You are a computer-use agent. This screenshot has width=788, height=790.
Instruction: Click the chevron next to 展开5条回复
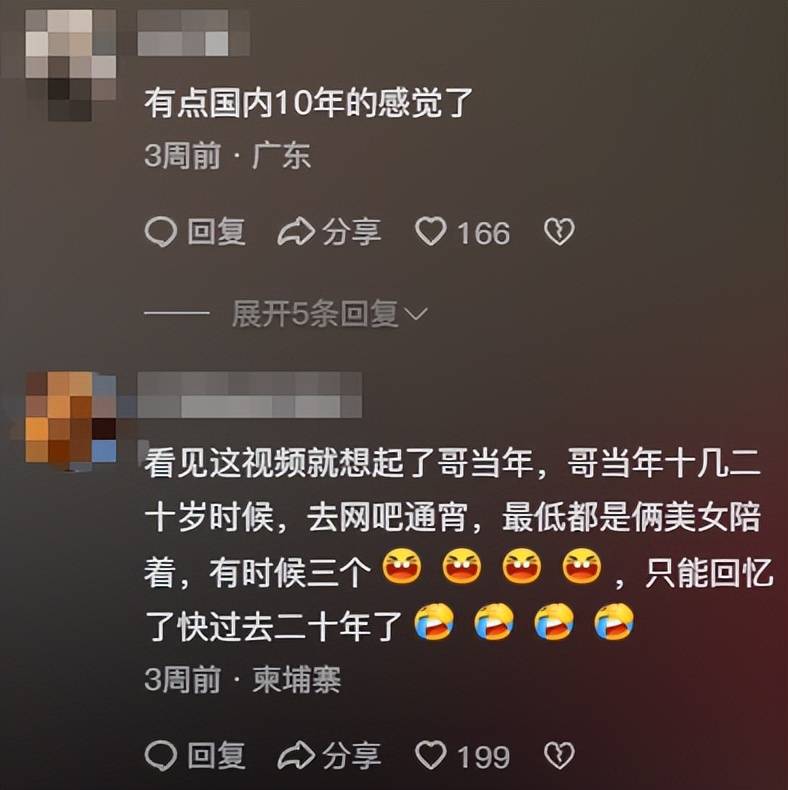tap(416, 315)
